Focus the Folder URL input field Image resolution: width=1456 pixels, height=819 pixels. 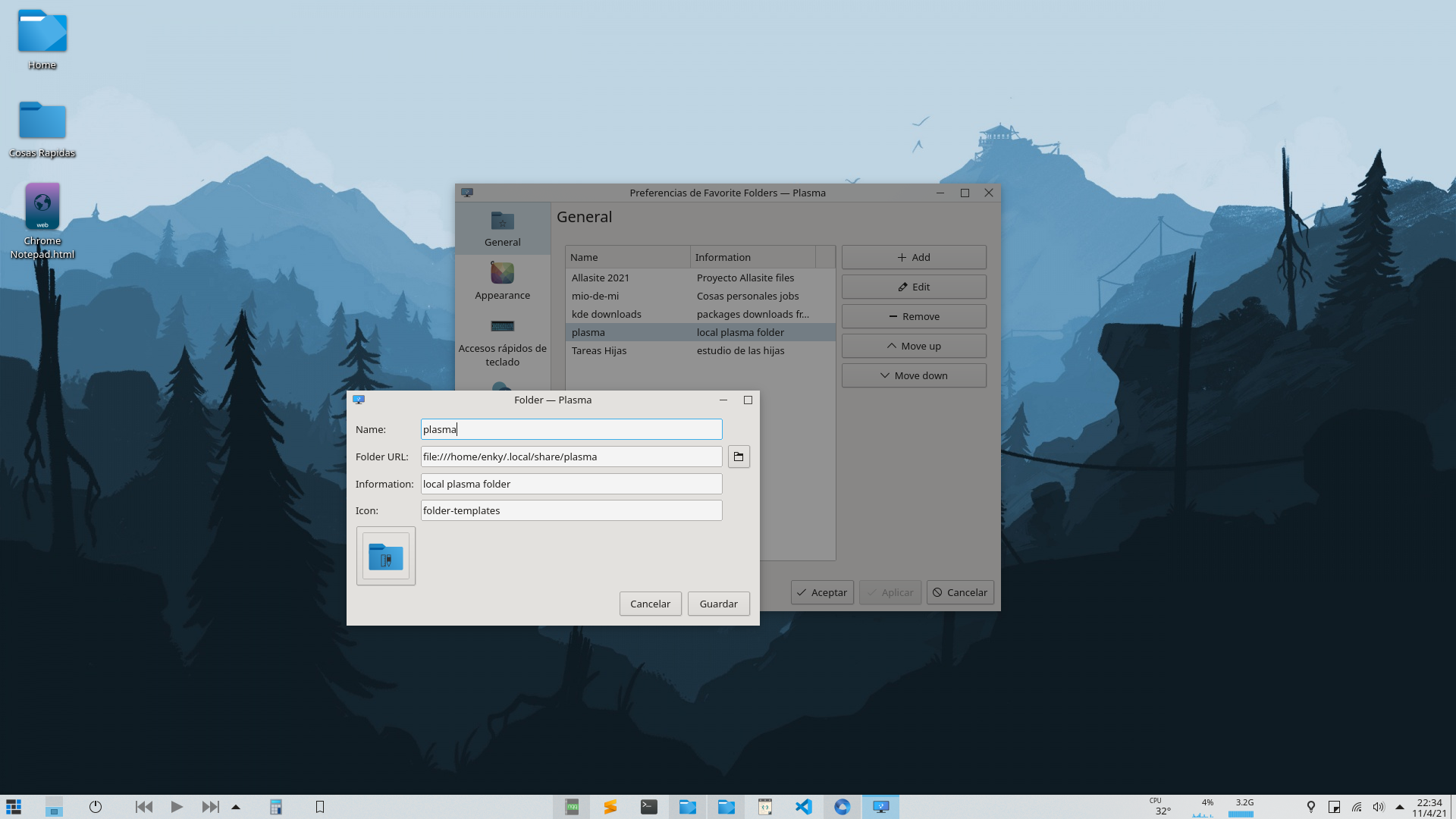pyautogui.click(x=572, y=457)
